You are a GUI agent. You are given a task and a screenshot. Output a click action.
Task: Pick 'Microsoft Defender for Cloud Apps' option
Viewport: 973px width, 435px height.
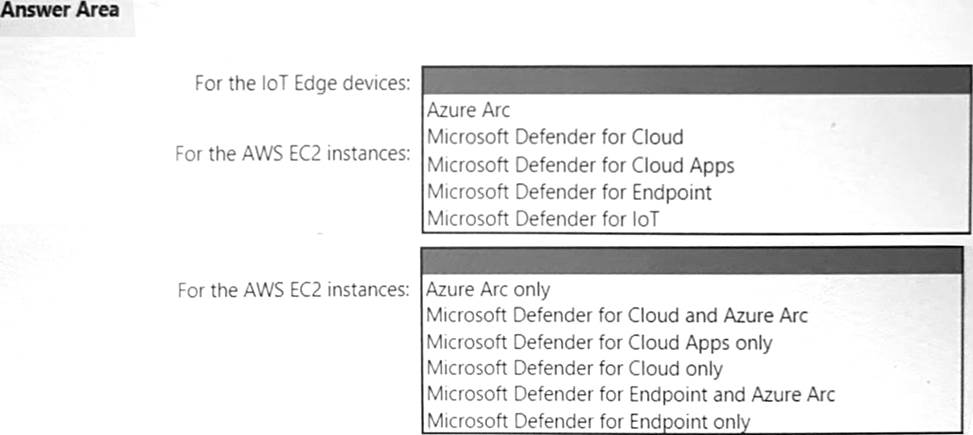[x=580, y=165]
